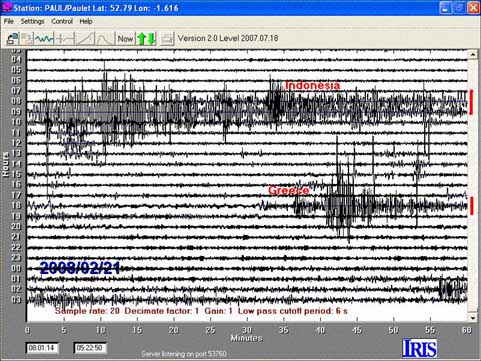Click the grayed marker span toolbar icon

(65, 39)
